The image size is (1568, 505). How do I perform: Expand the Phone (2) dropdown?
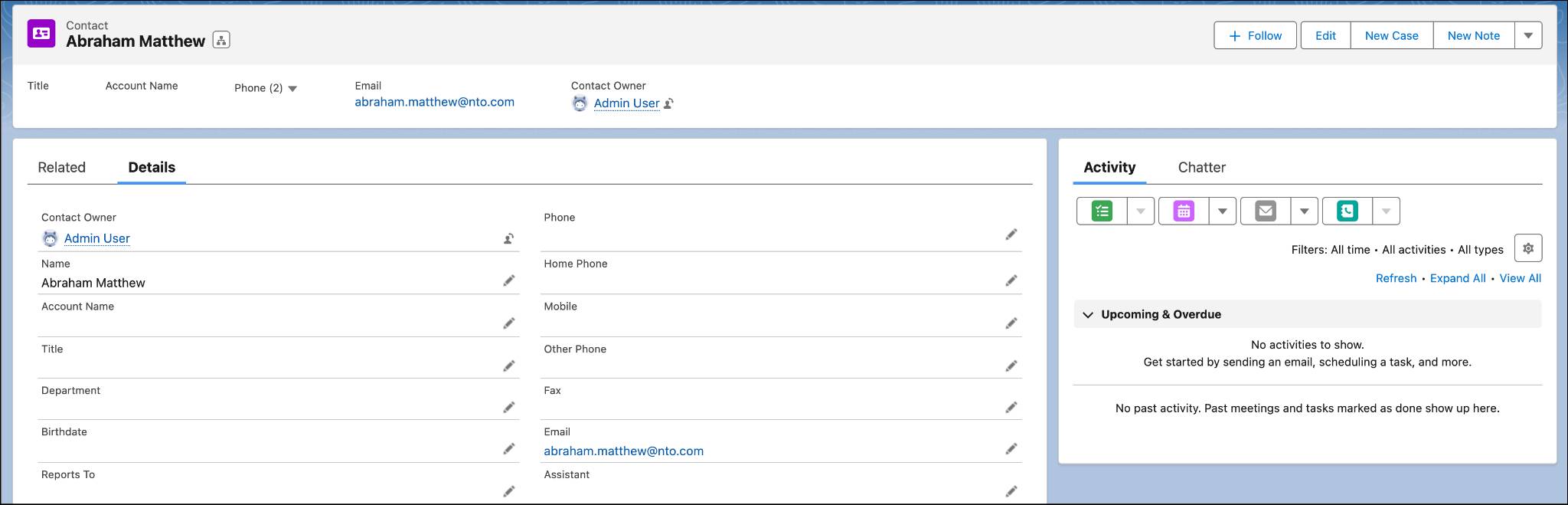pyautogui.click(x=292, y=89)
